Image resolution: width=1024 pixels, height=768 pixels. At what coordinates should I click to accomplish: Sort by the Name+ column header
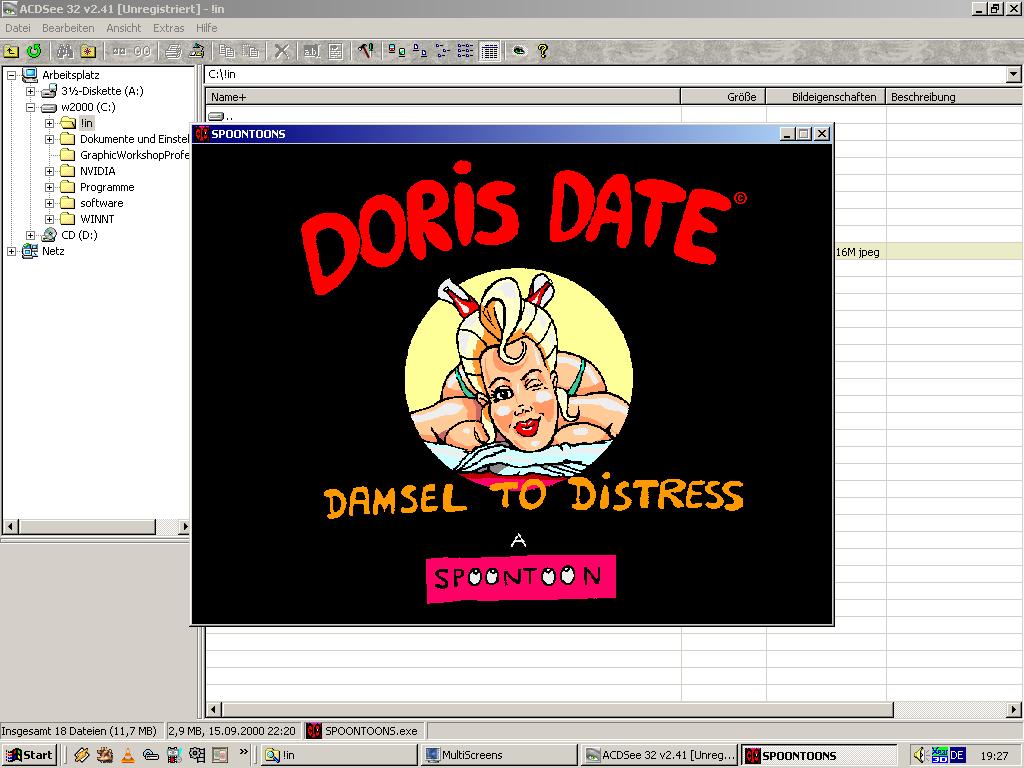click(x=443, y=97)
